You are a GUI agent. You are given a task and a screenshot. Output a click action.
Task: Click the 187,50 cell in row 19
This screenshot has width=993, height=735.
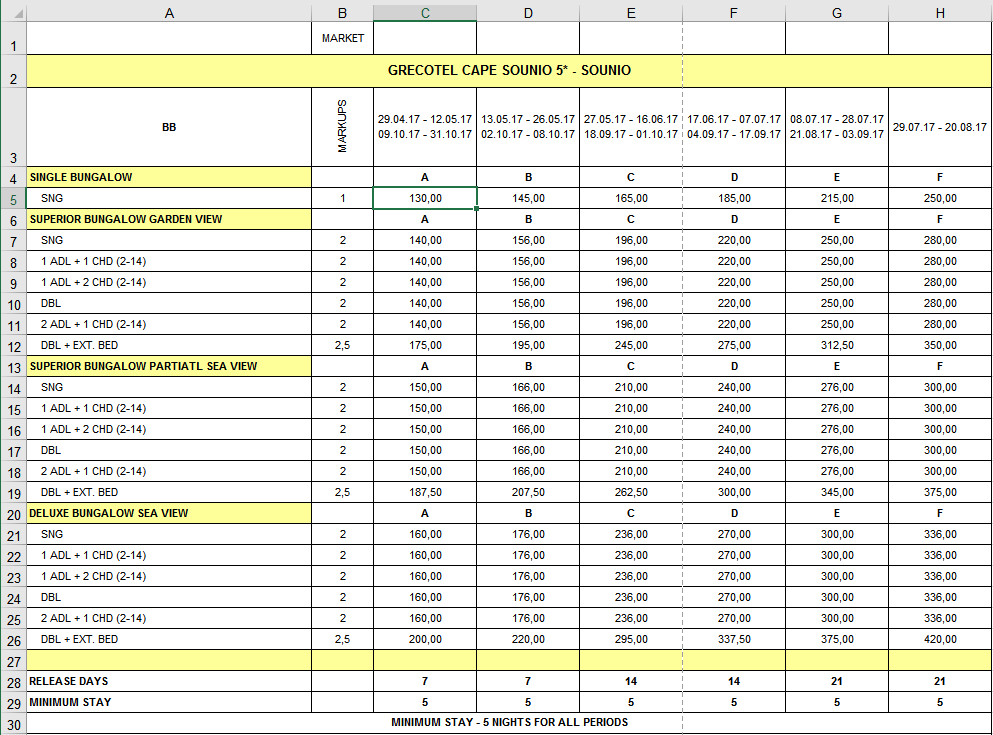(425, 492)
